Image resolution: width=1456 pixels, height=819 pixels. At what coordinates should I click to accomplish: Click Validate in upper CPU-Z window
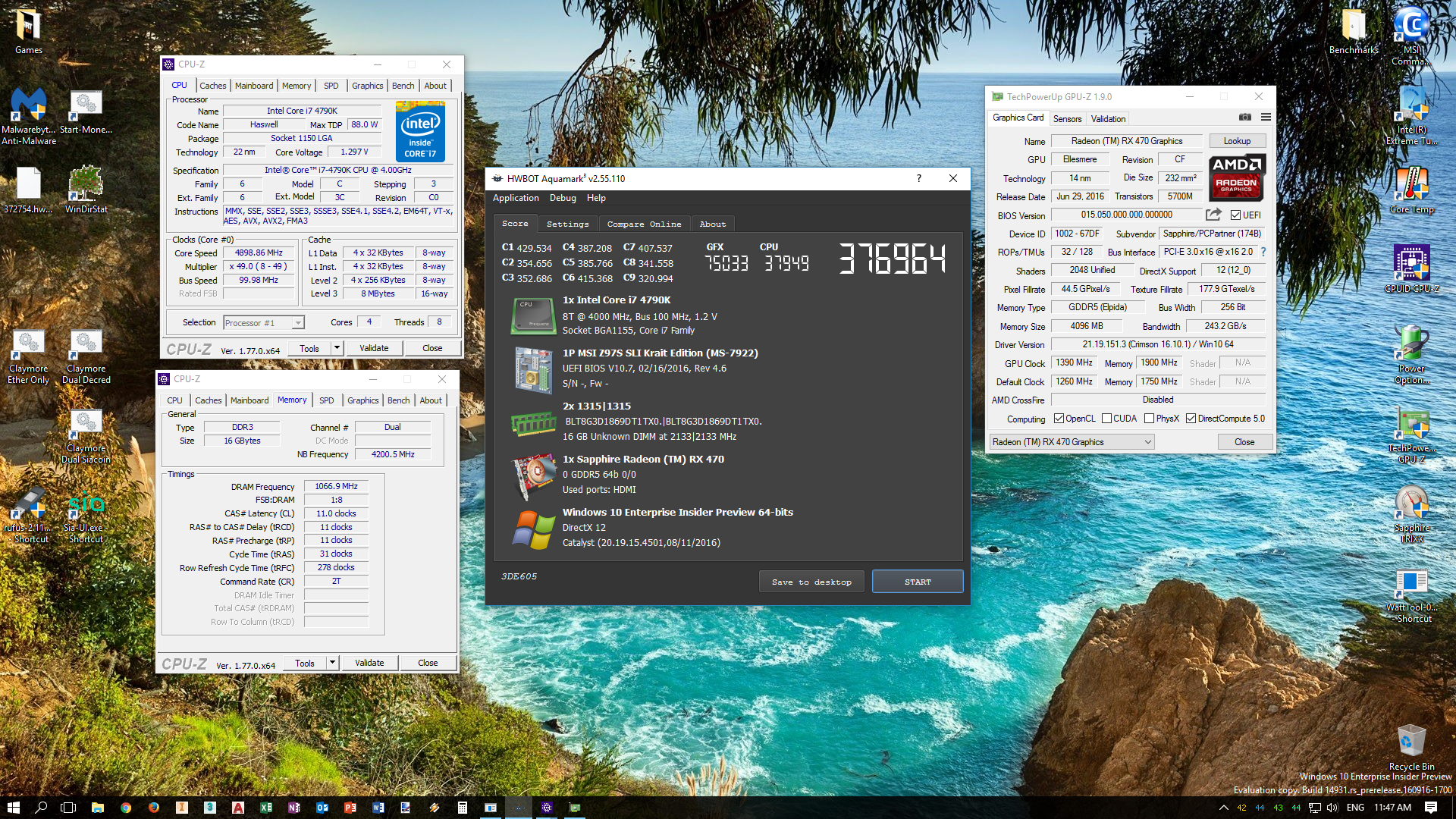point(374,348)
